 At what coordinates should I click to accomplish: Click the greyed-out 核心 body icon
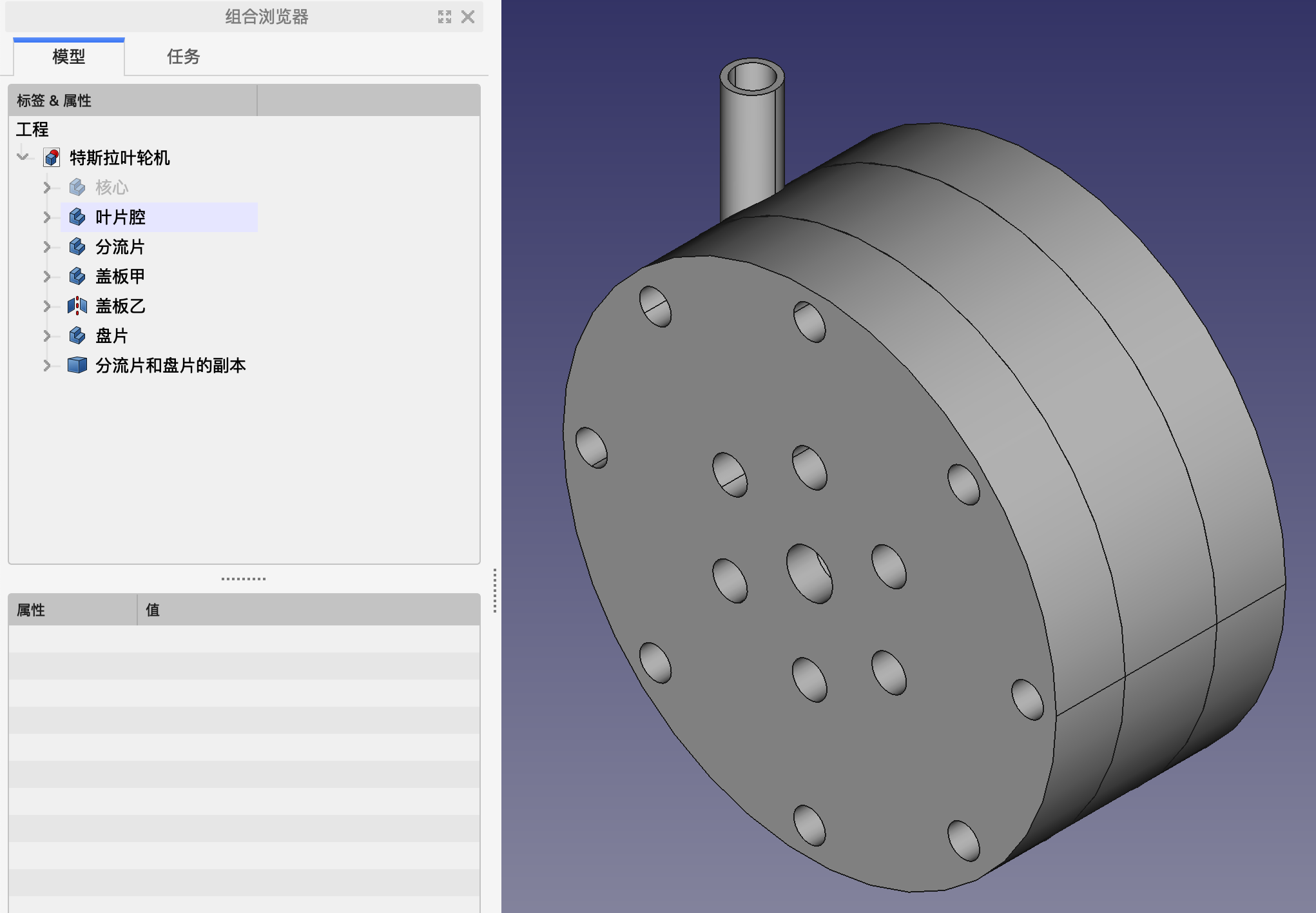(x=77, y=188)
